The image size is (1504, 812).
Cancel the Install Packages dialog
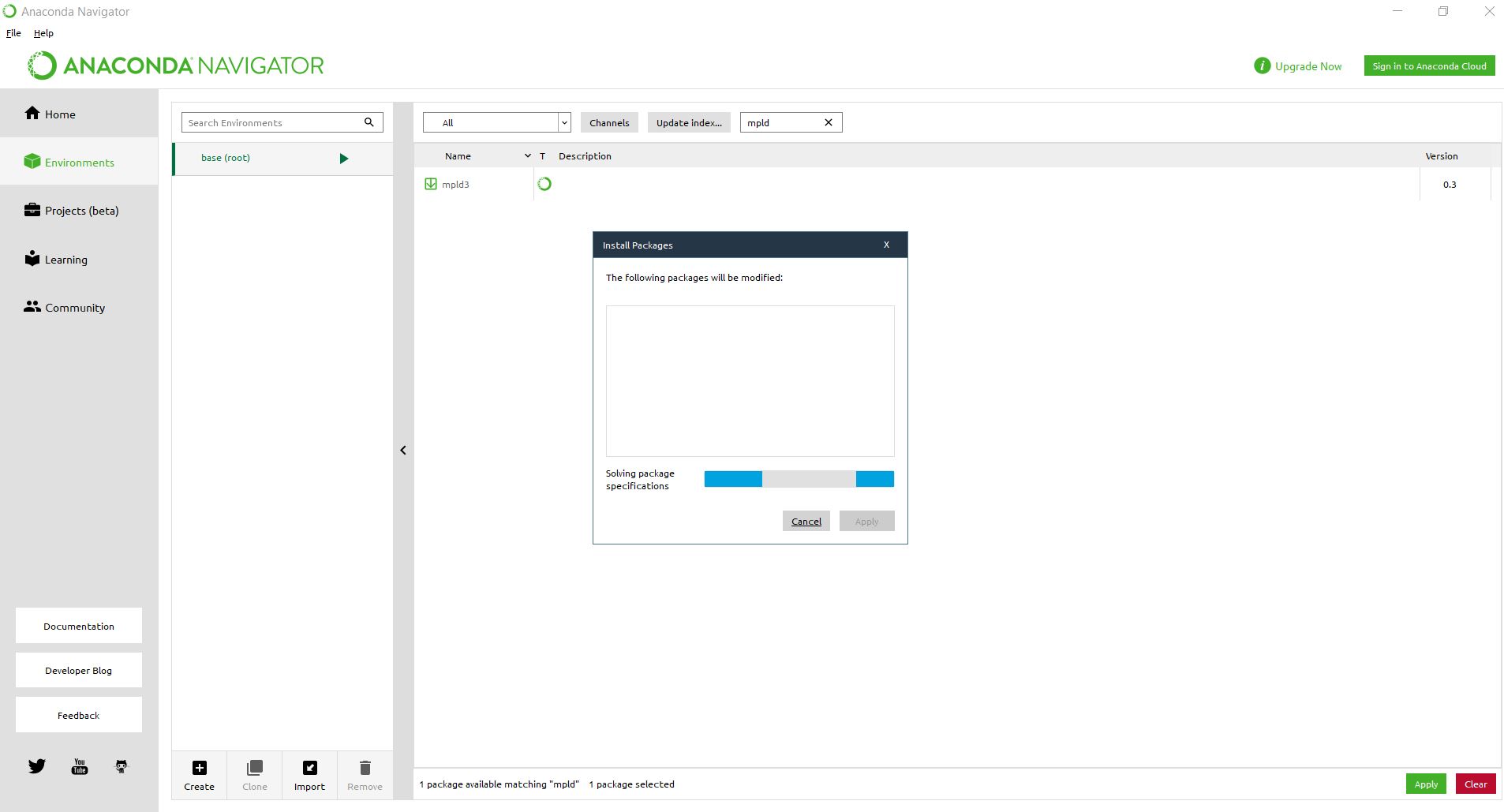(x=806, y=521)
